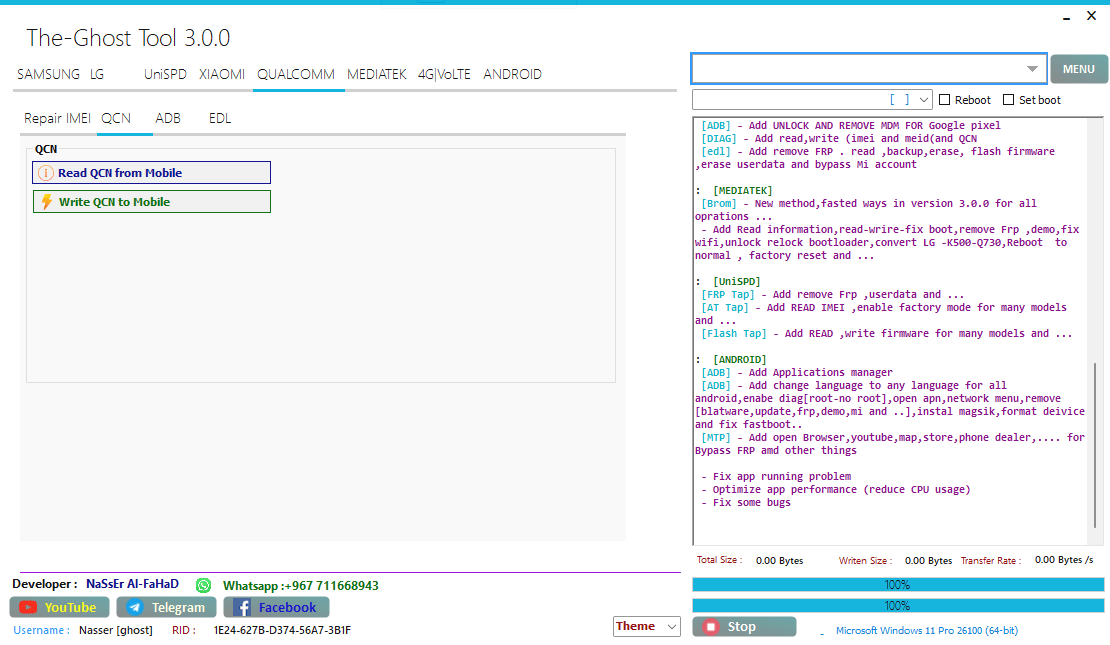Toggle the Set boot checkbox
Viewport: 1110px width, 645px height.
coord(1009,100)
